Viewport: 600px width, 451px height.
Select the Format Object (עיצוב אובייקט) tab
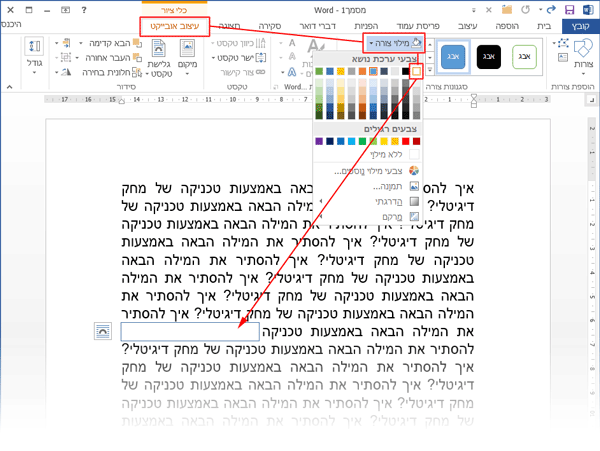coord(174,26)
